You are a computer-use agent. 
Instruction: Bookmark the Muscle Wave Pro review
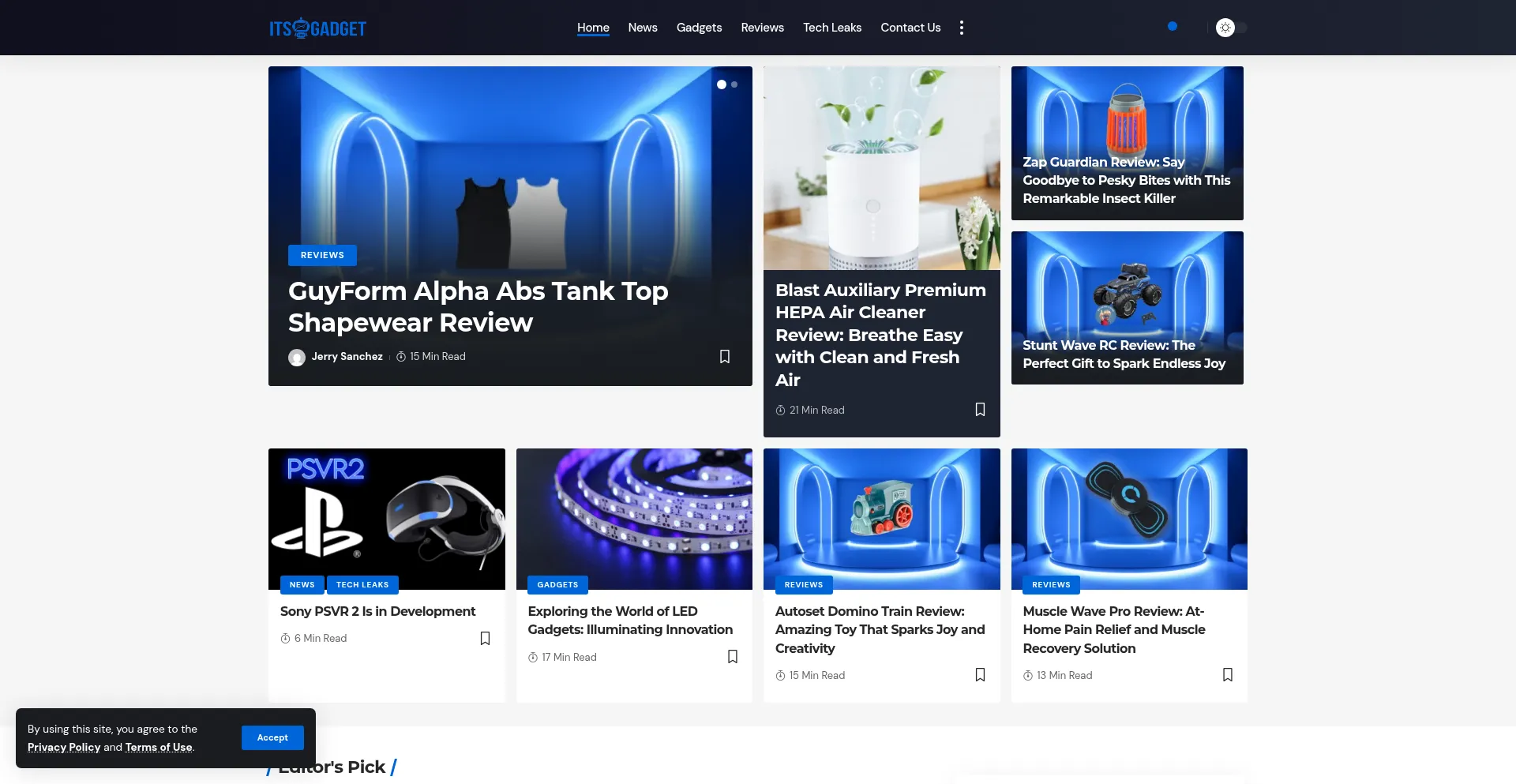[x=1227, y=674]
